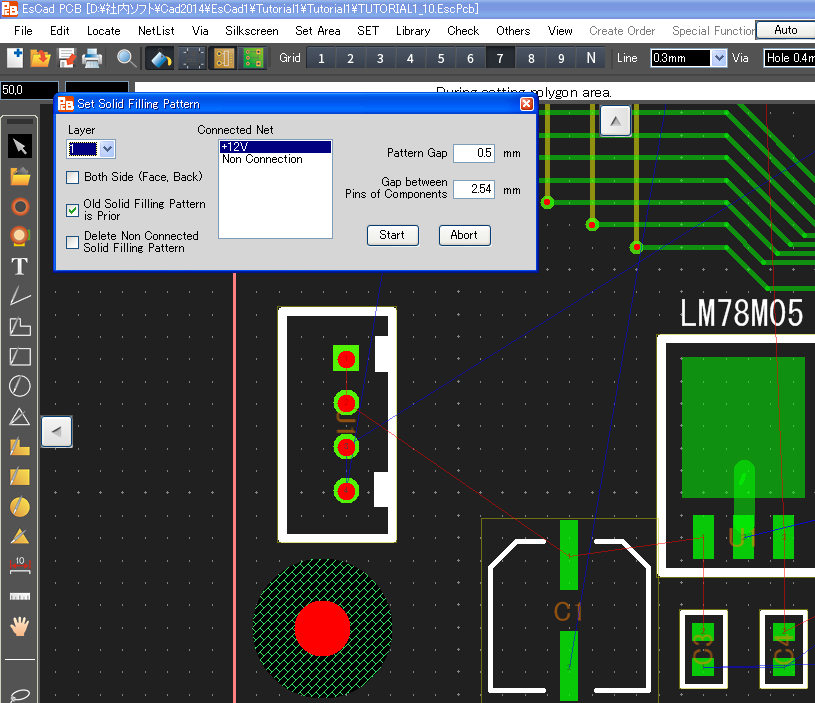Click the Start button
815x703 pixels.
click(392, 235)
